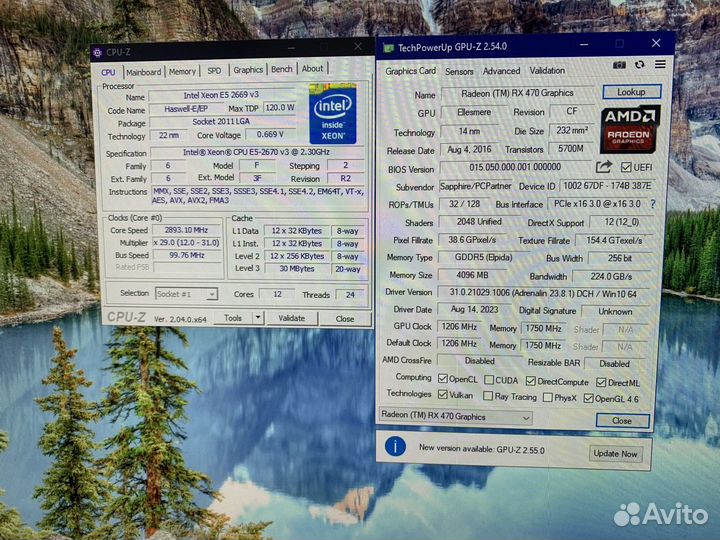This screenshot has width=720, height=540.
Task: Open the Radeon RX 470 GPU selector dropdown
Action: (x=456, y=416)
